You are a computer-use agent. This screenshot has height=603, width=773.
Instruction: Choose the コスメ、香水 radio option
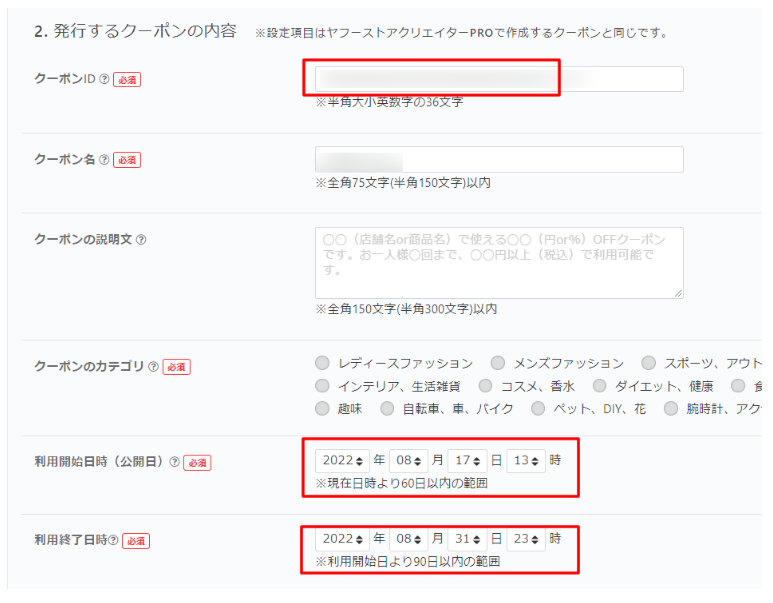pyautogui.click(x=485, y=386)
